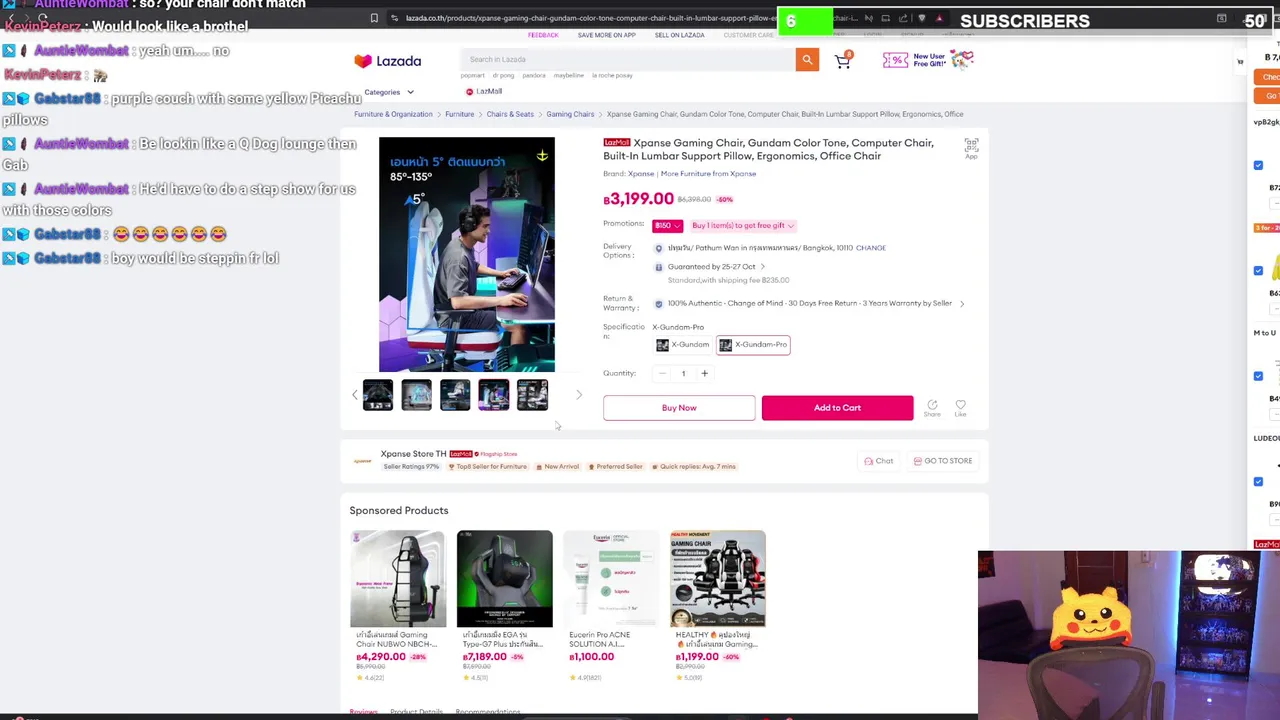
Task: Click the quantity value field
Action: [x=683, y=374]
